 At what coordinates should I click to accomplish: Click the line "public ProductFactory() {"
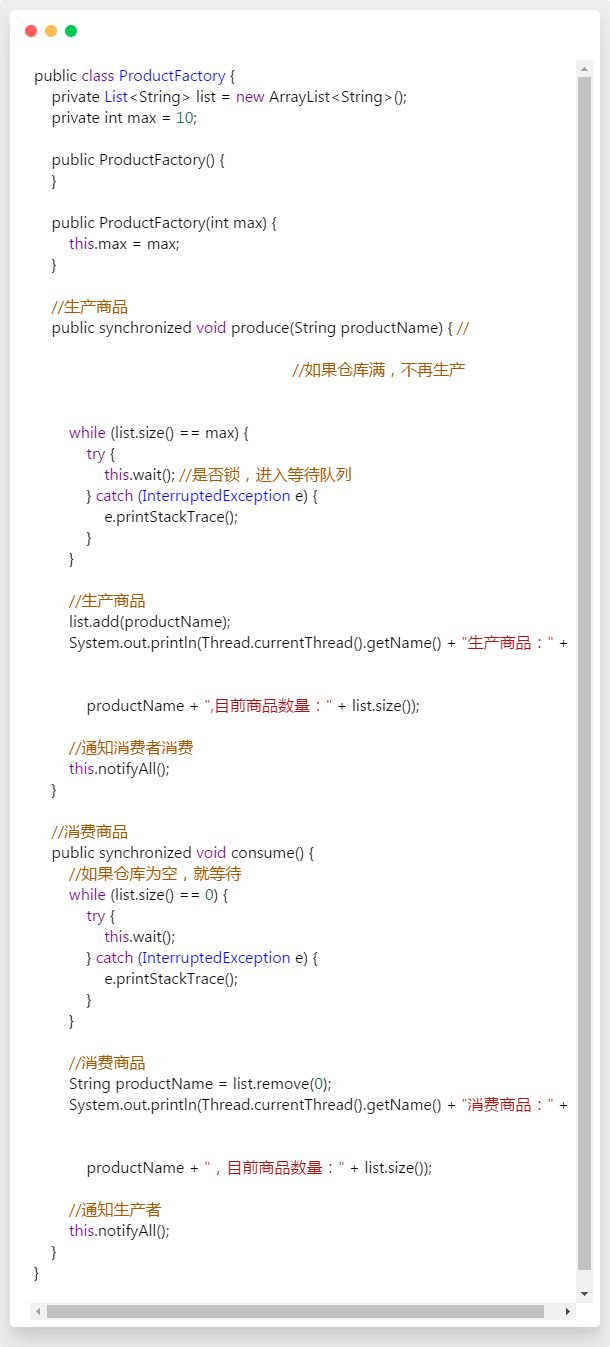pos(138,160)
